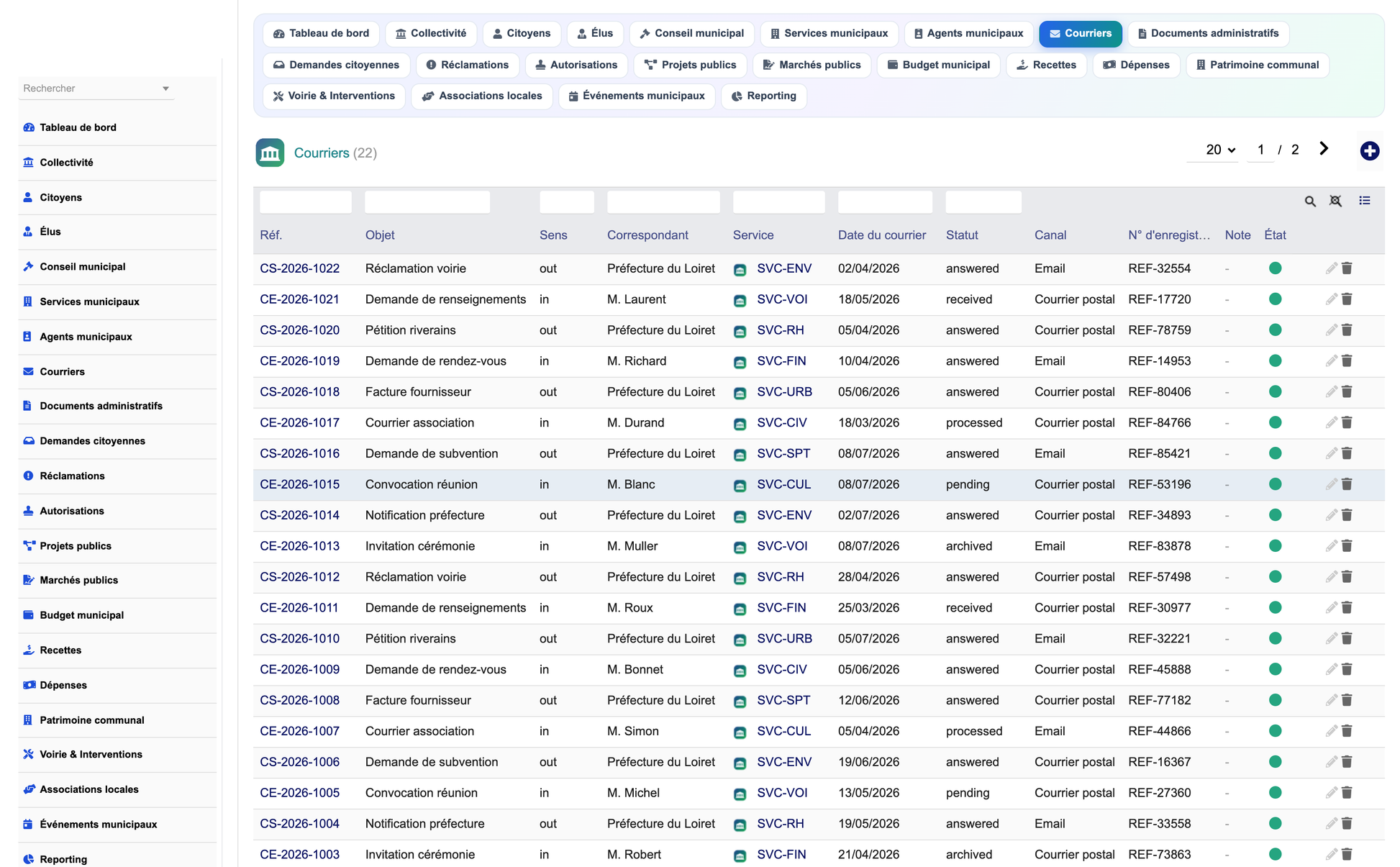Click "REF-83878" registration number cell

pos(1160,546)
